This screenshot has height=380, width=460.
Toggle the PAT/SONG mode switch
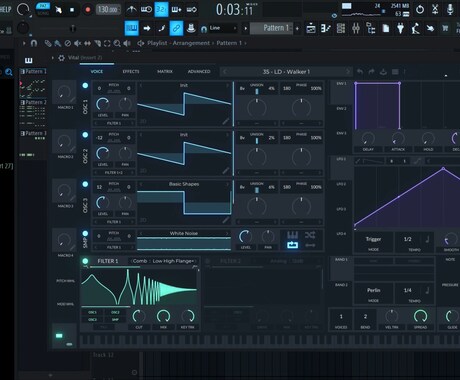pyautogui.click(x=43, y=9)
